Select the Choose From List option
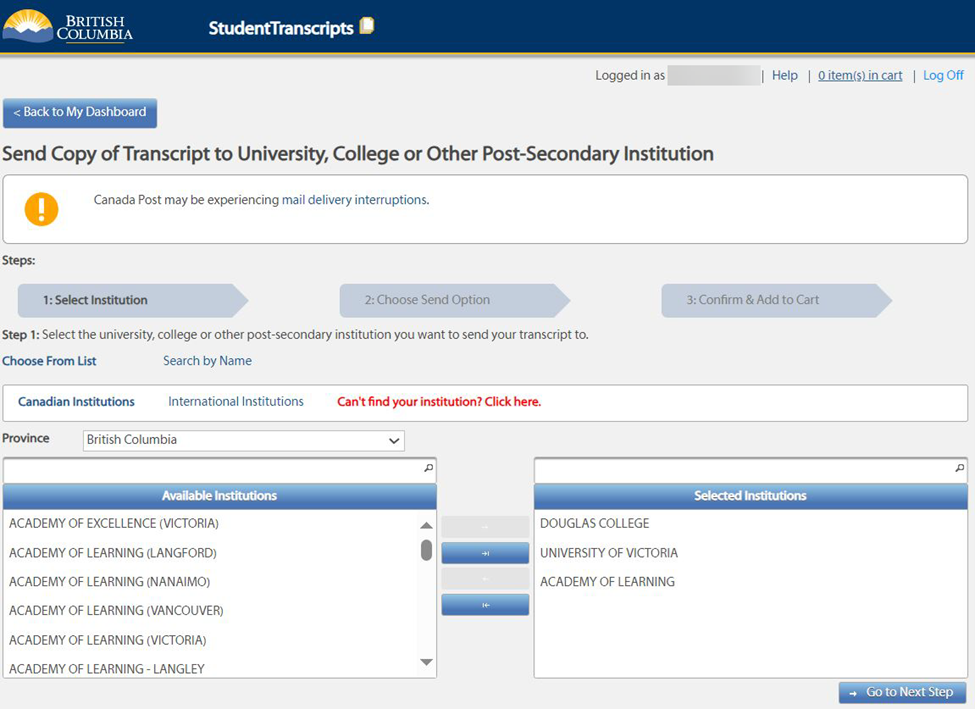Screen dimensions: 975x709 pos(49,360)
